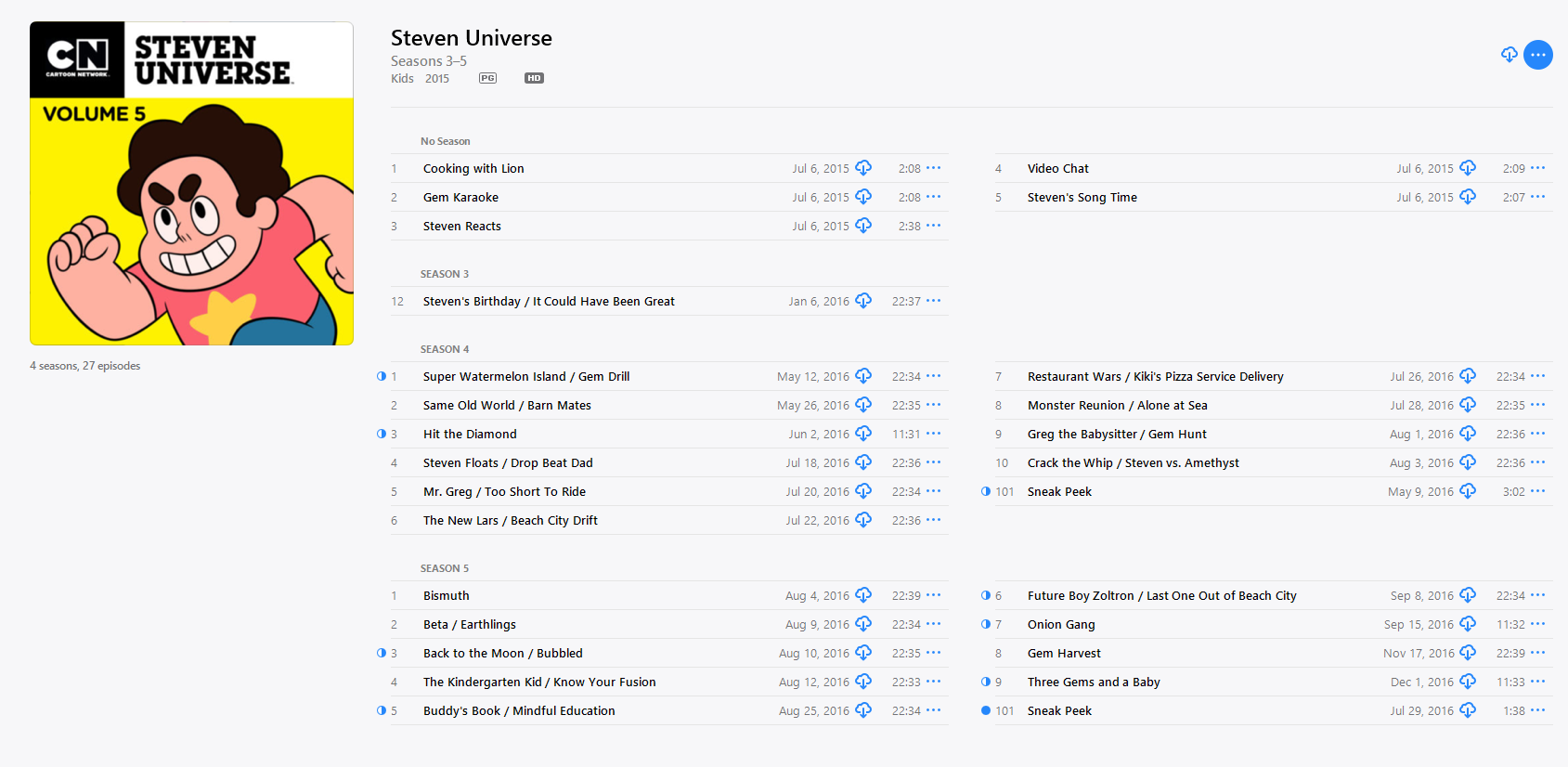
Task: Download Back to the Moon / Bubbled
Action: click(x=863, y=653)
